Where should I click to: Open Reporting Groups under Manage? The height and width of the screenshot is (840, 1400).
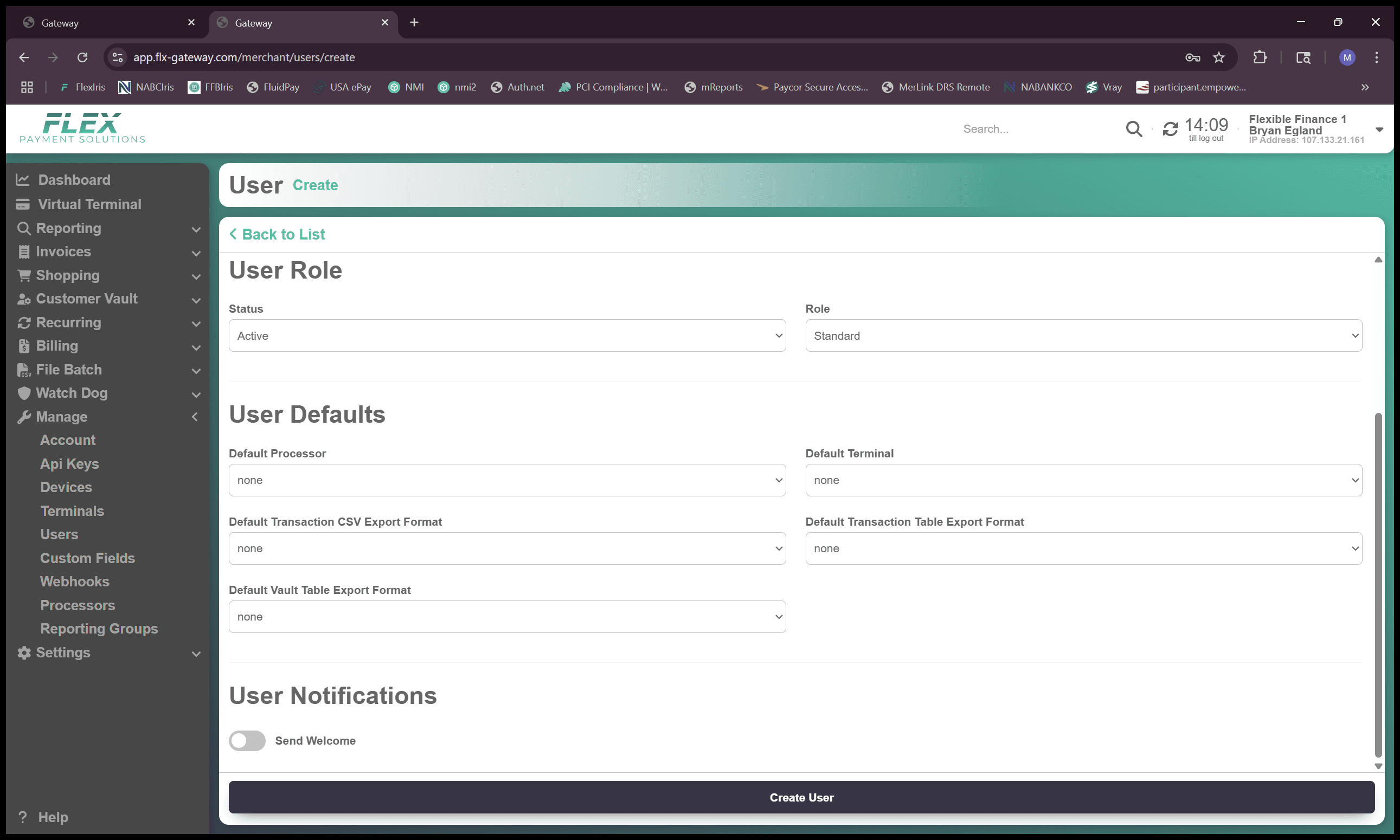pos(99,629)
